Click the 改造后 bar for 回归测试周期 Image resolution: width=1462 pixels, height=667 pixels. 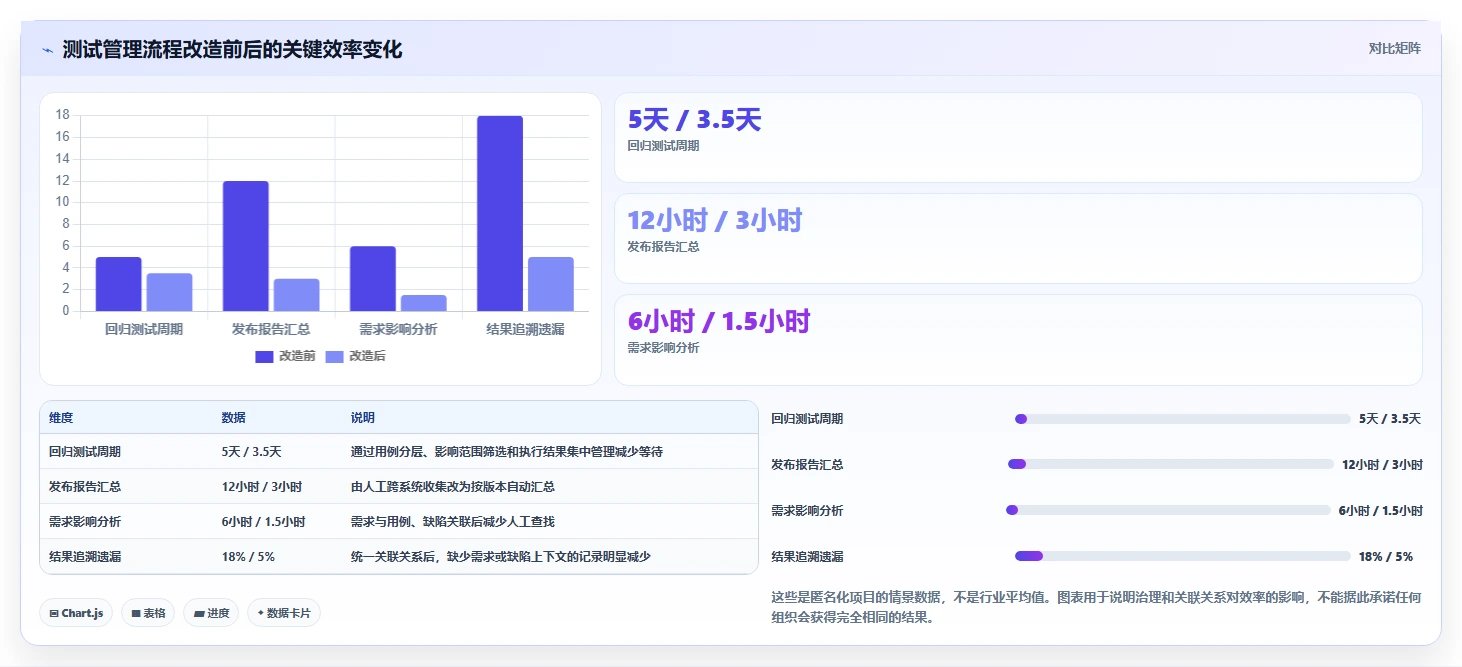[169, 292]
